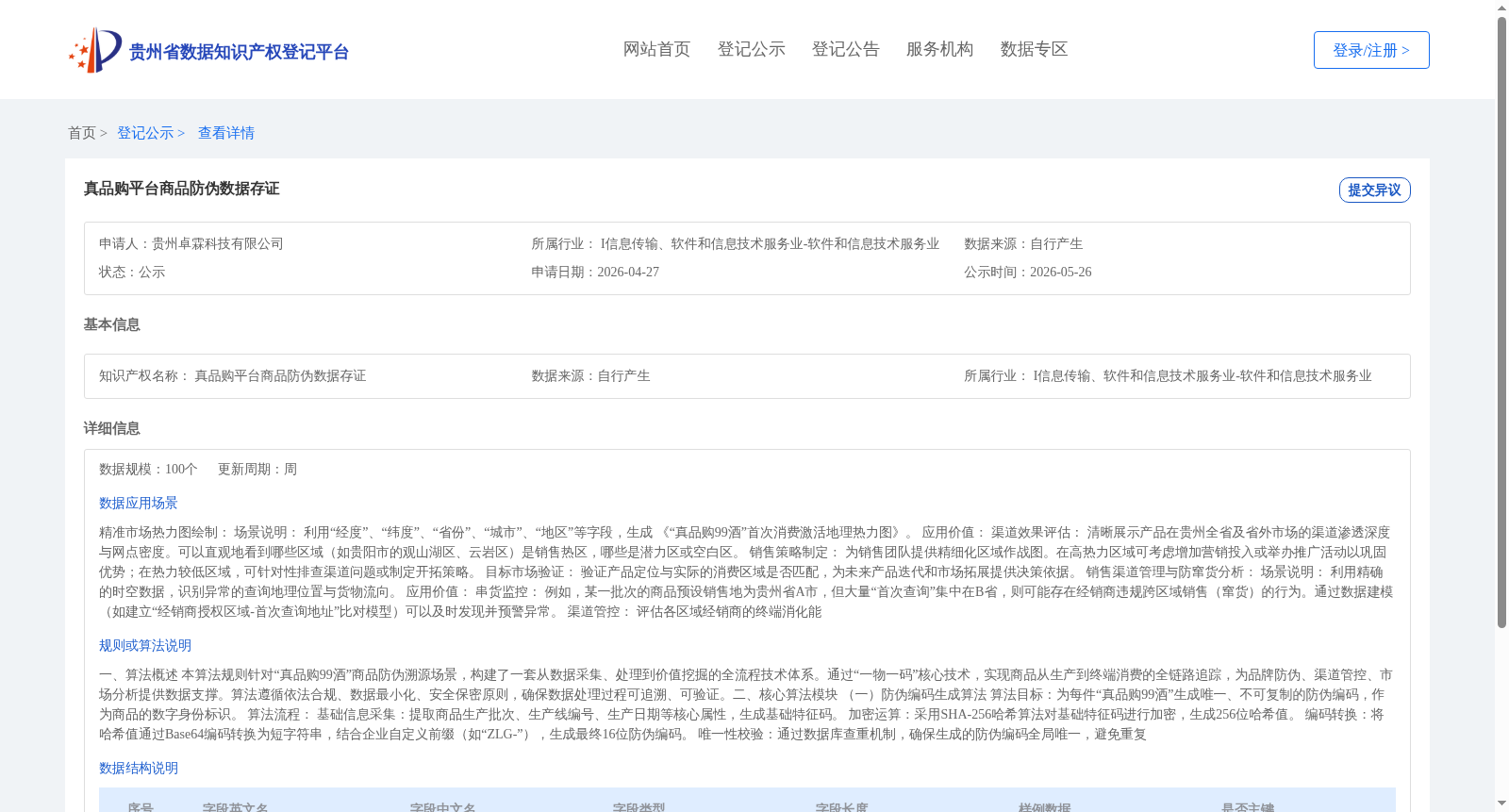The height and width of the screenshot is (812, 1509).
Task: Select 服务机构 in the top menu
Action: point(939,49)
